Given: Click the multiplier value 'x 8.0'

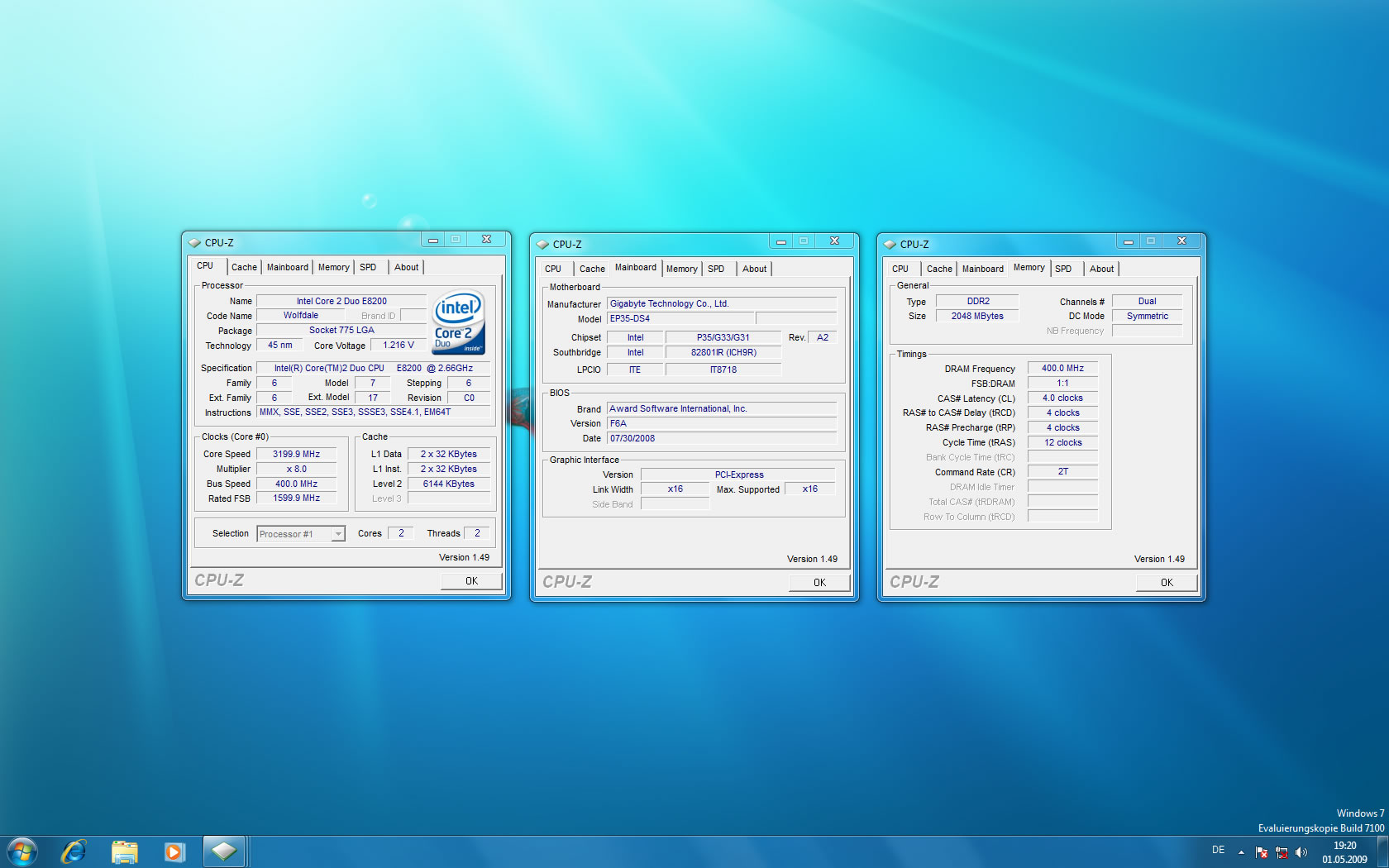Looking at the screenshot, I should 297,469.
